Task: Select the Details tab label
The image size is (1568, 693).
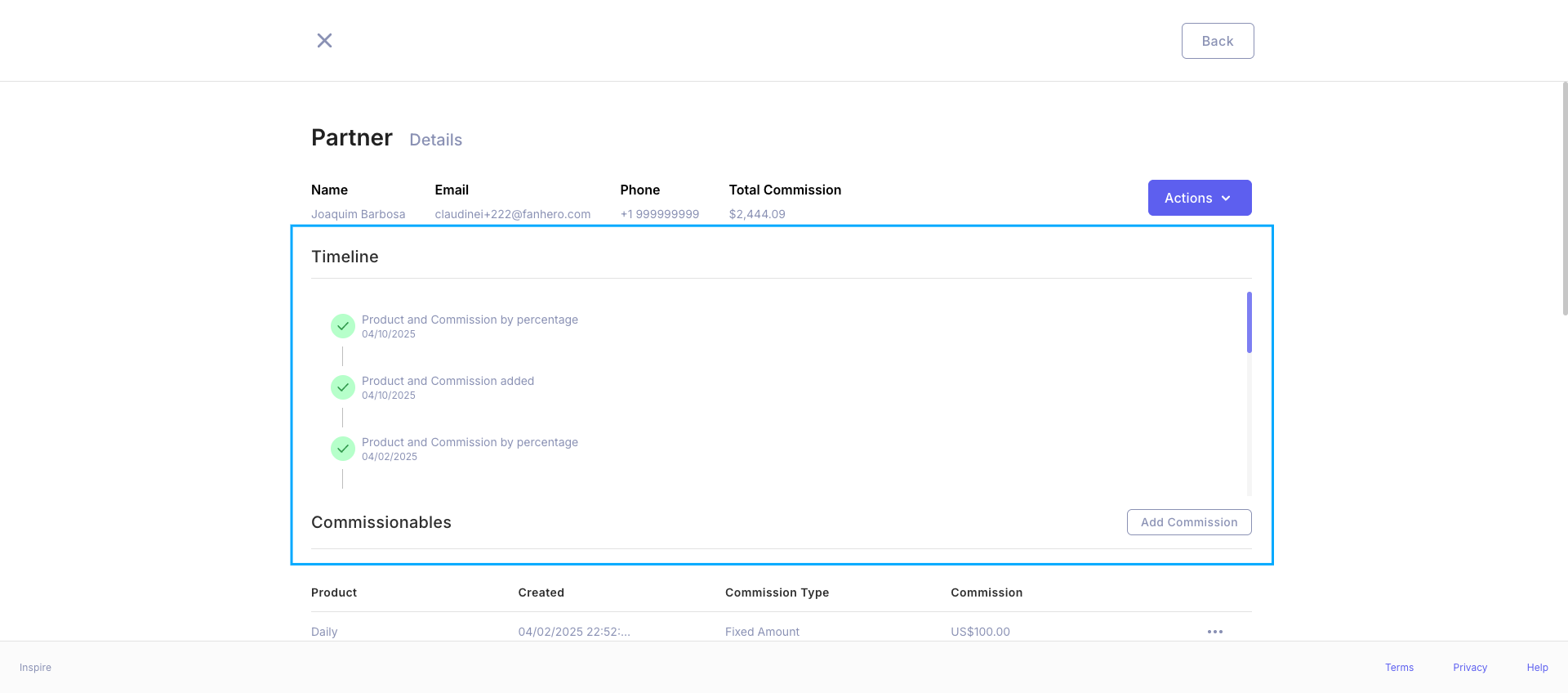Action: 435,140
